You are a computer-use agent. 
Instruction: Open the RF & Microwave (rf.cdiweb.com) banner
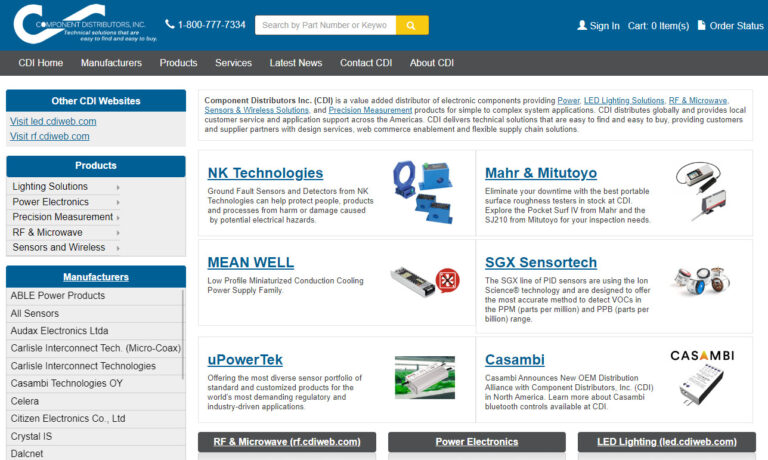[287, 442]
